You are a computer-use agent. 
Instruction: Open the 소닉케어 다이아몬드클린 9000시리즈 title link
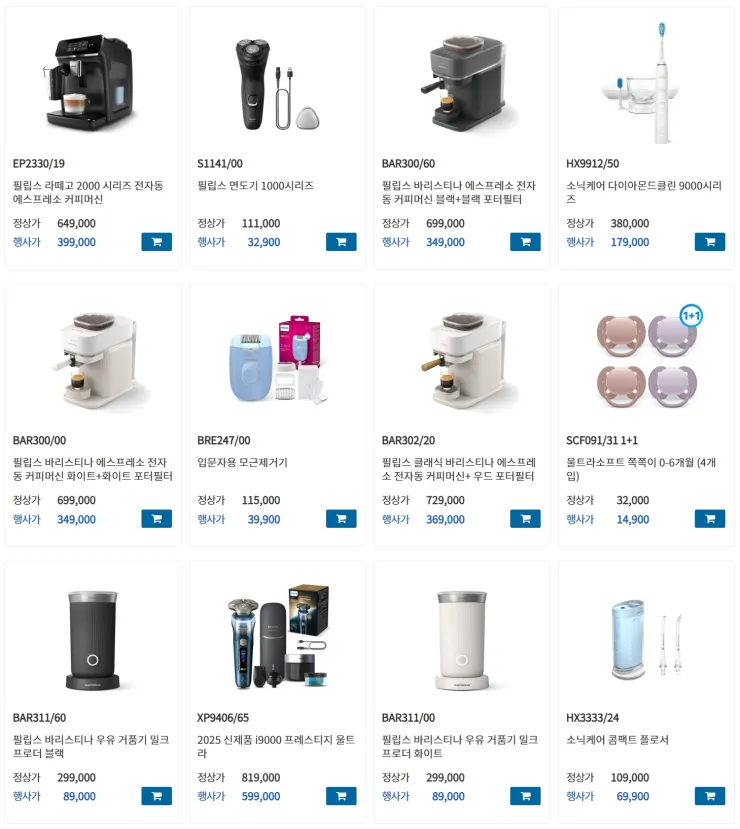click(644, 192)
